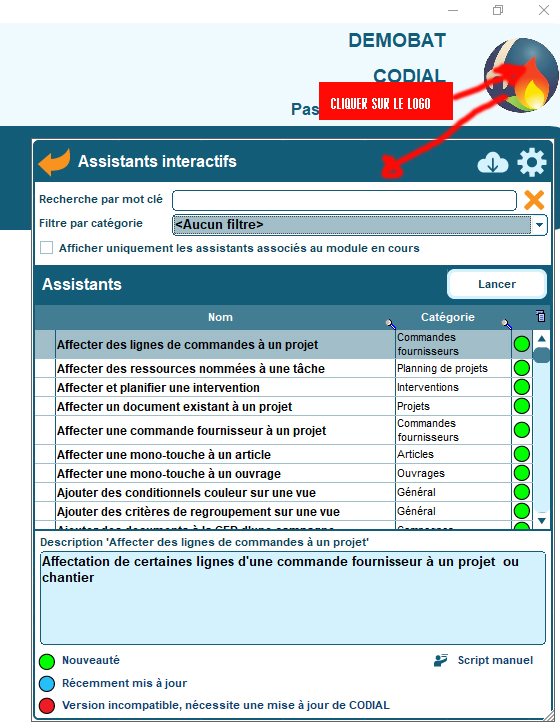The image size is (560, 723).
Task: Click the CODIAL flame globe logo
Action: click(x=521, y=75)
